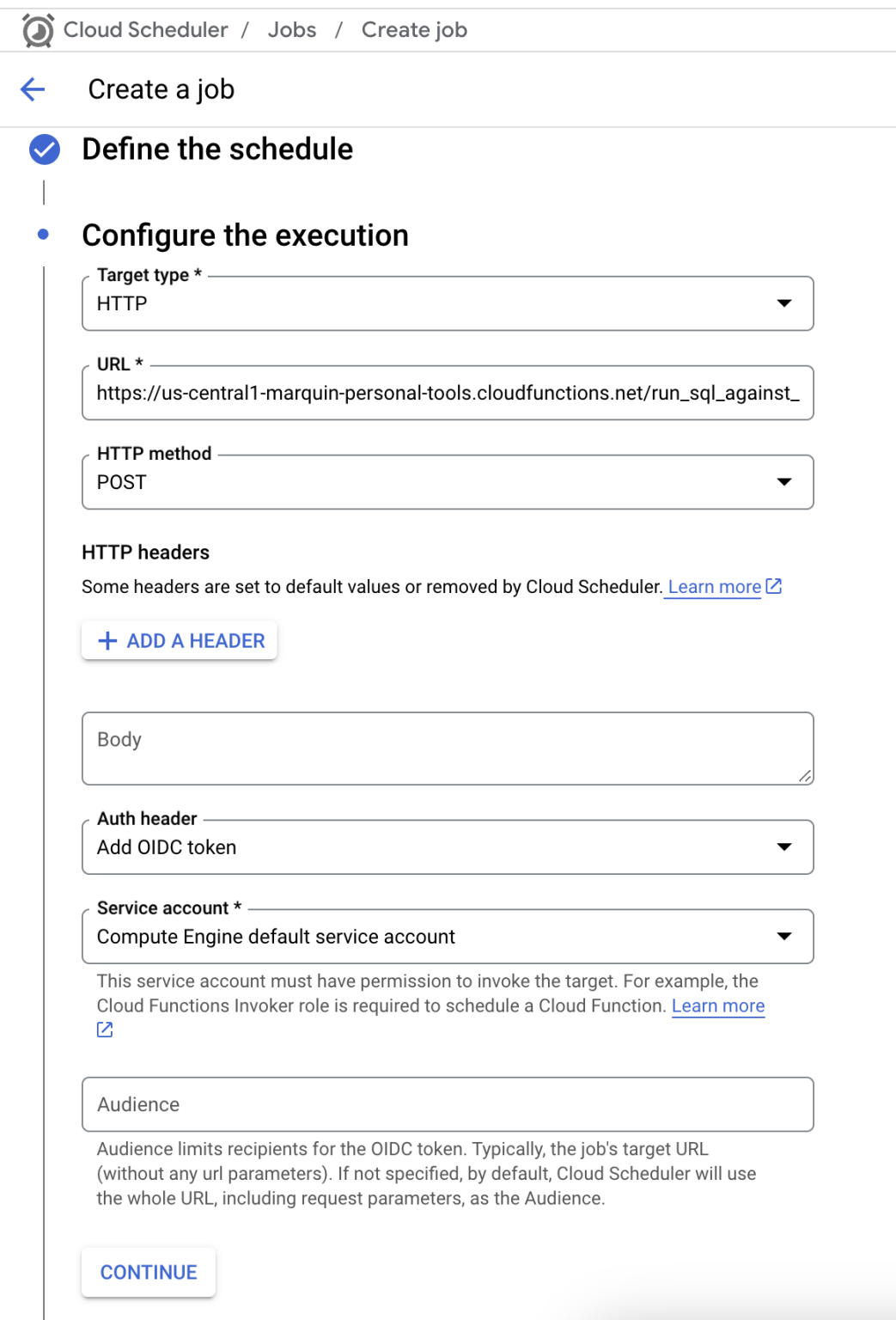Open the Target type dropdown
Screen dimensions: 896x1320
coord(784,303)
